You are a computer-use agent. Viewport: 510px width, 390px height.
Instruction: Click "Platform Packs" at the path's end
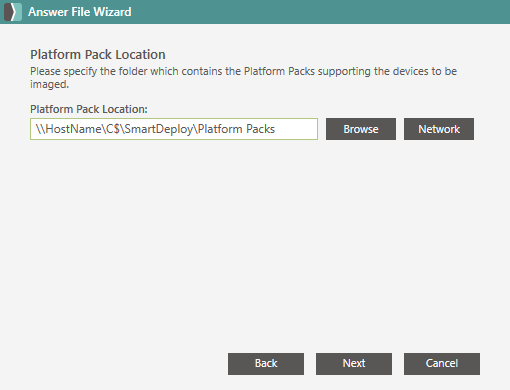click(236, 129)
